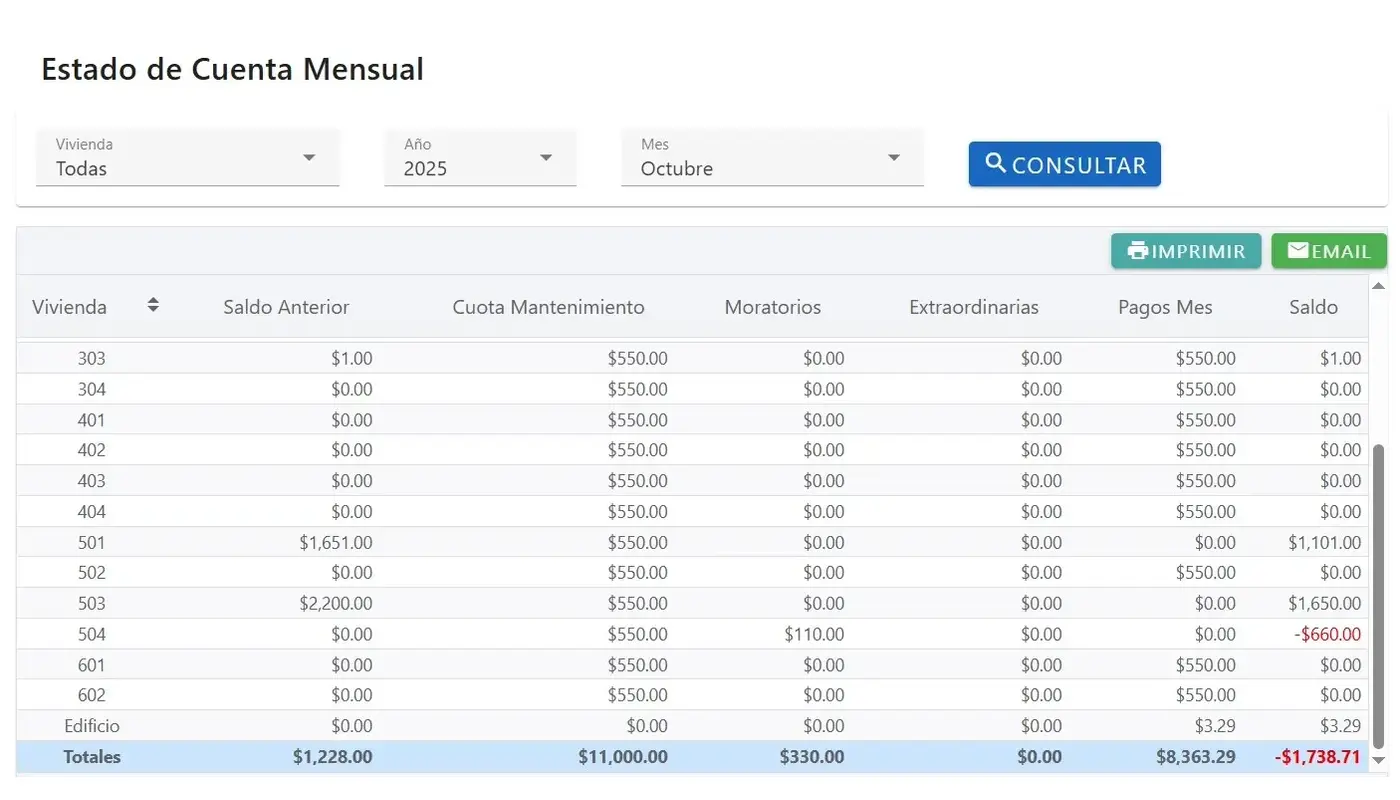1400x800 pixels.
Task: Click the scrollbar down arrow
Action: click(x=1378, y=761)
